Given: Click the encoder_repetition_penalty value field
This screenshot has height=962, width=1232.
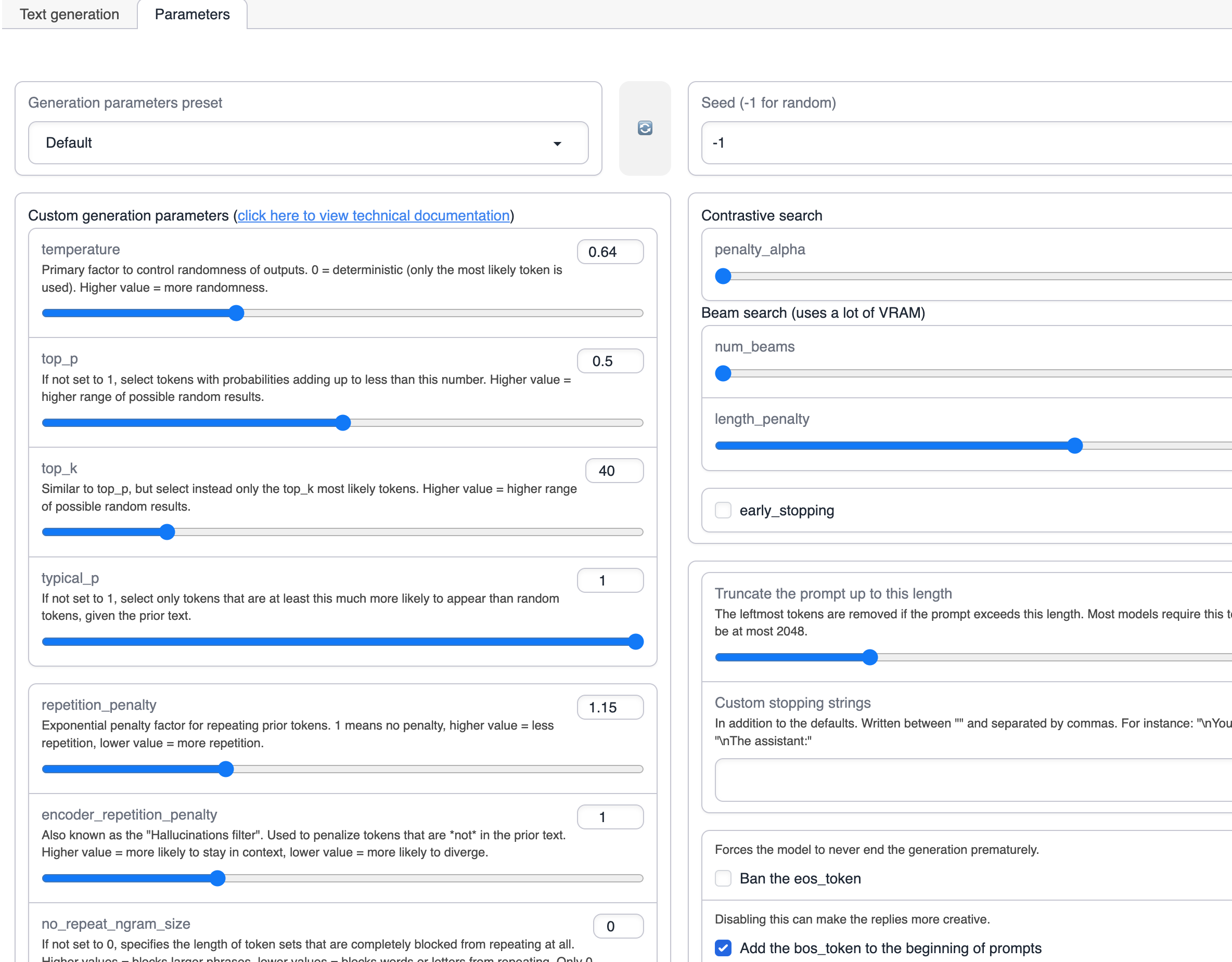Looking at the screenshot, I should pyautogui.click(x=610, y=816).
